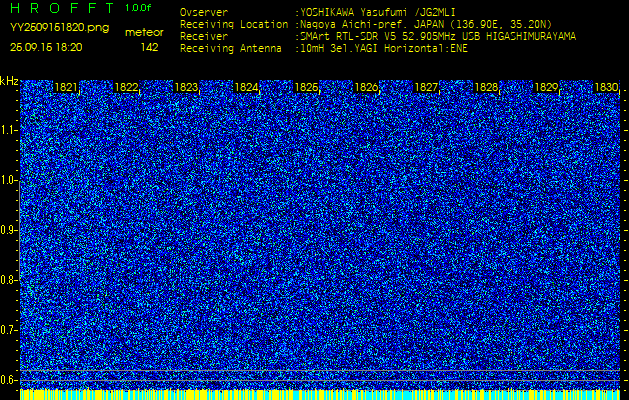Click the meteor count 142
Image resolution: width=629 pixels, height=400 pixels.
point(149,47)
